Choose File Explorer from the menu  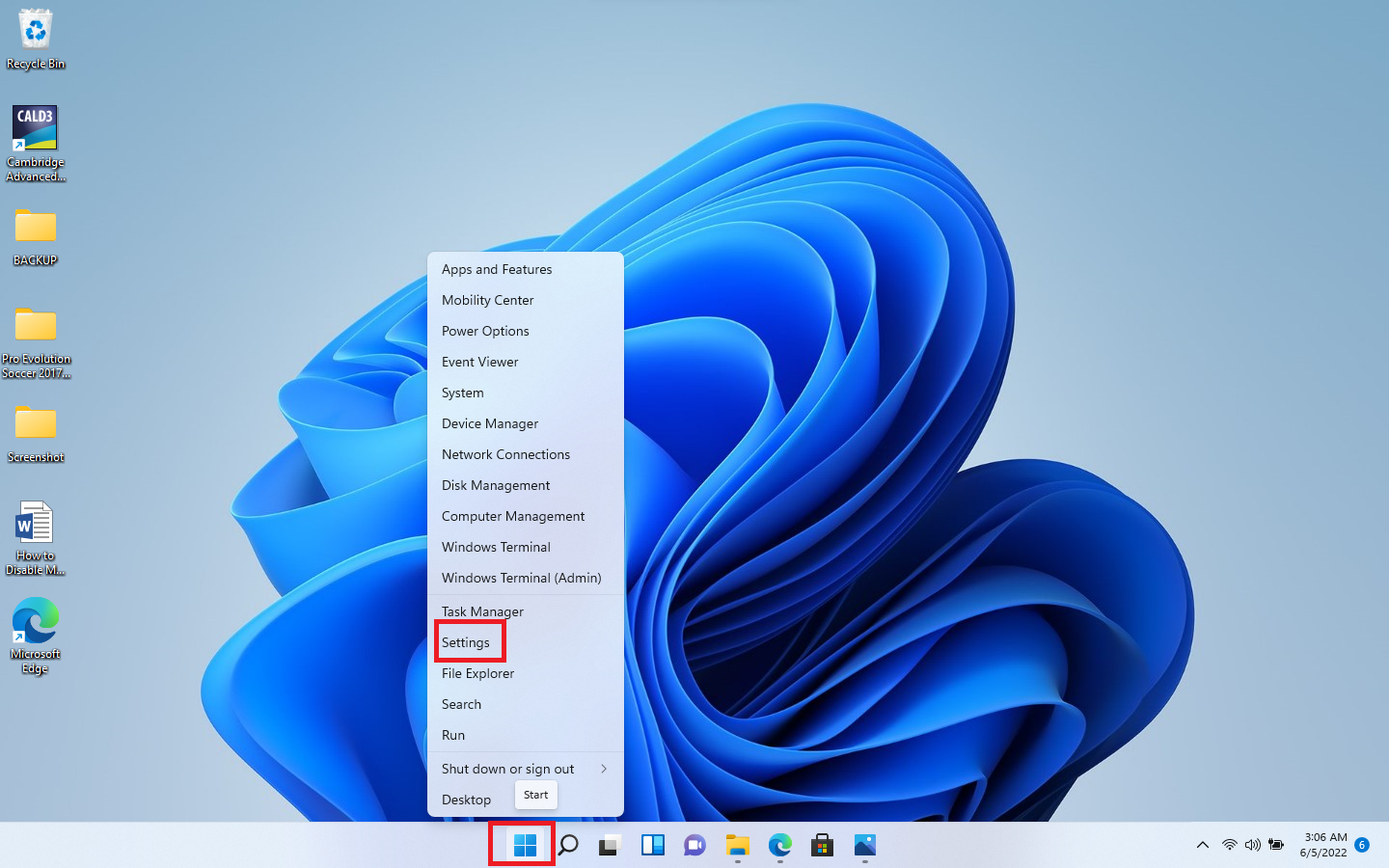(526, 673)
